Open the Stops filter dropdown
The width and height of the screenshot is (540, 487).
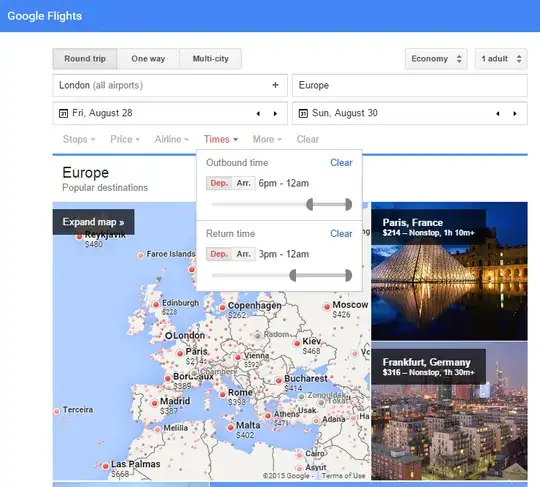pos(79,139)
